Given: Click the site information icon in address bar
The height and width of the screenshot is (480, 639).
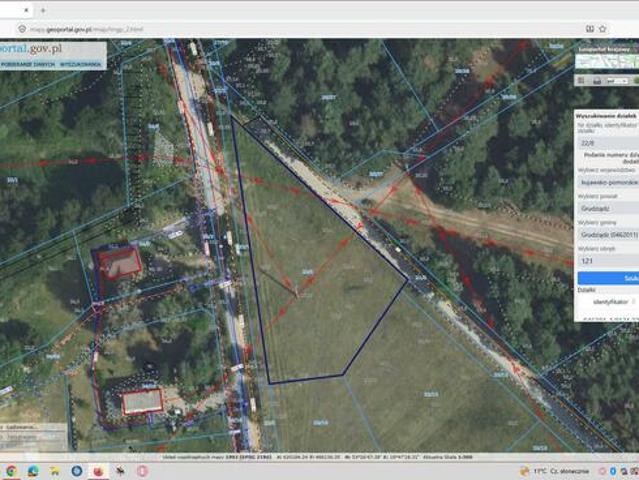Looking at the screenshot, I should click(x=22, y=29).
